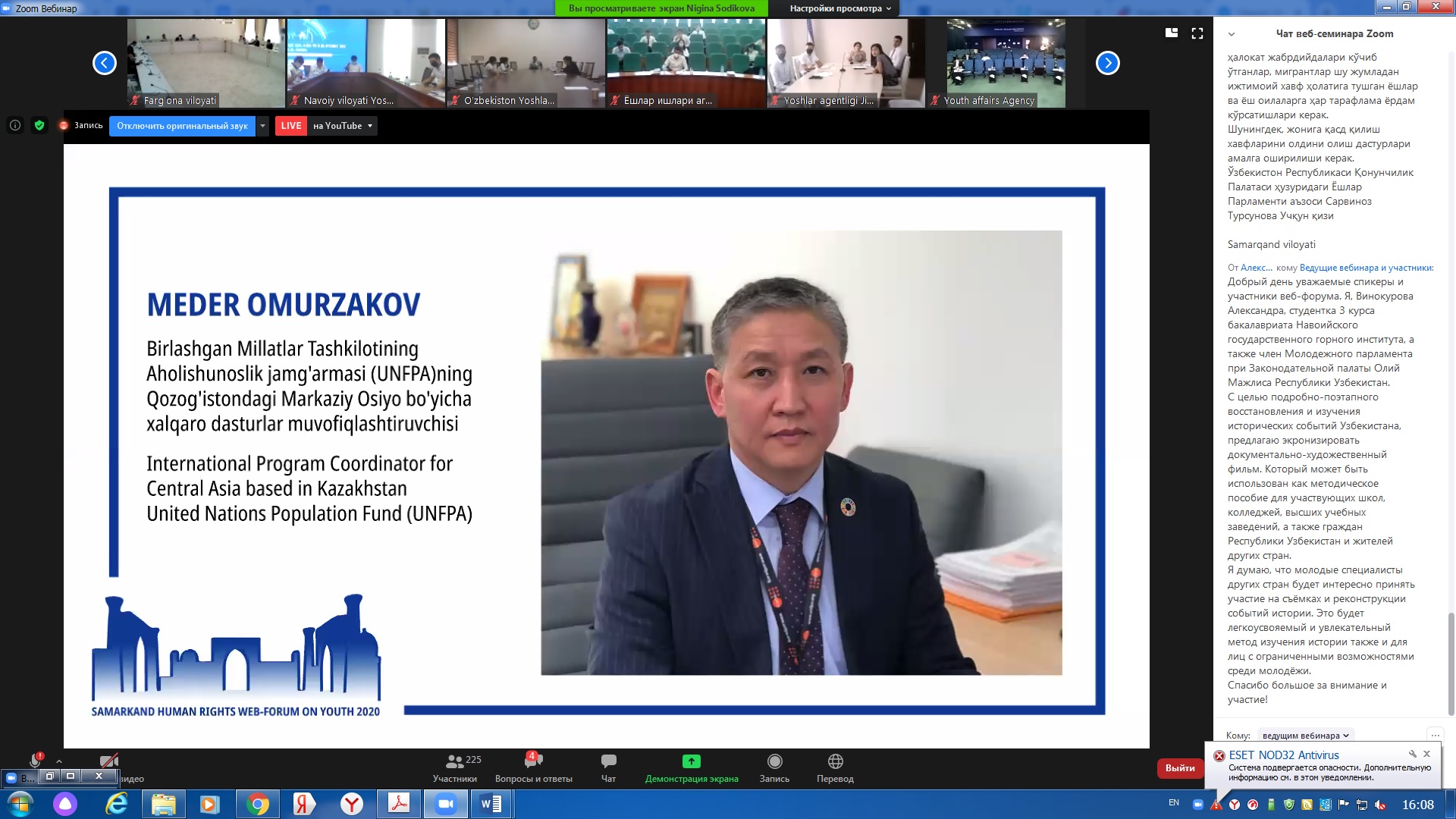The height and width of the screenshot is (819, 1456).
Task: Click system clock showing 16:08
Action: [1417, 805]
